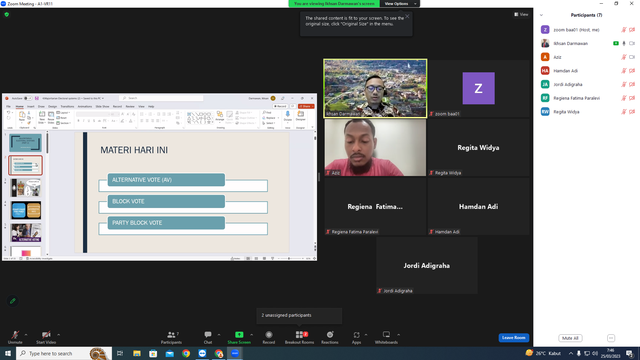
Task: Open the Participants panel from the toolbar
Action: [x=171, y=337]
